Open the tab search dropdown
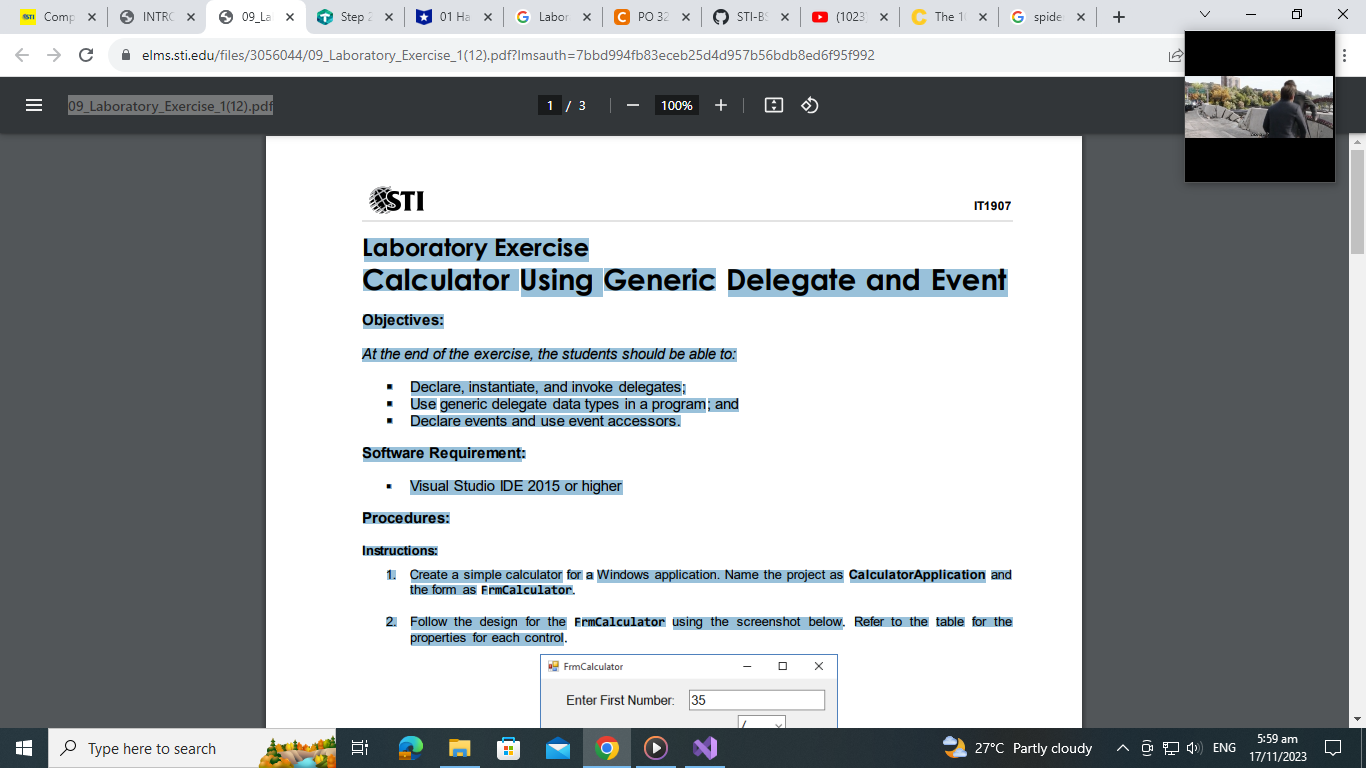Viewport: 1366px width, 768px height. click(x=1204, y=15)
